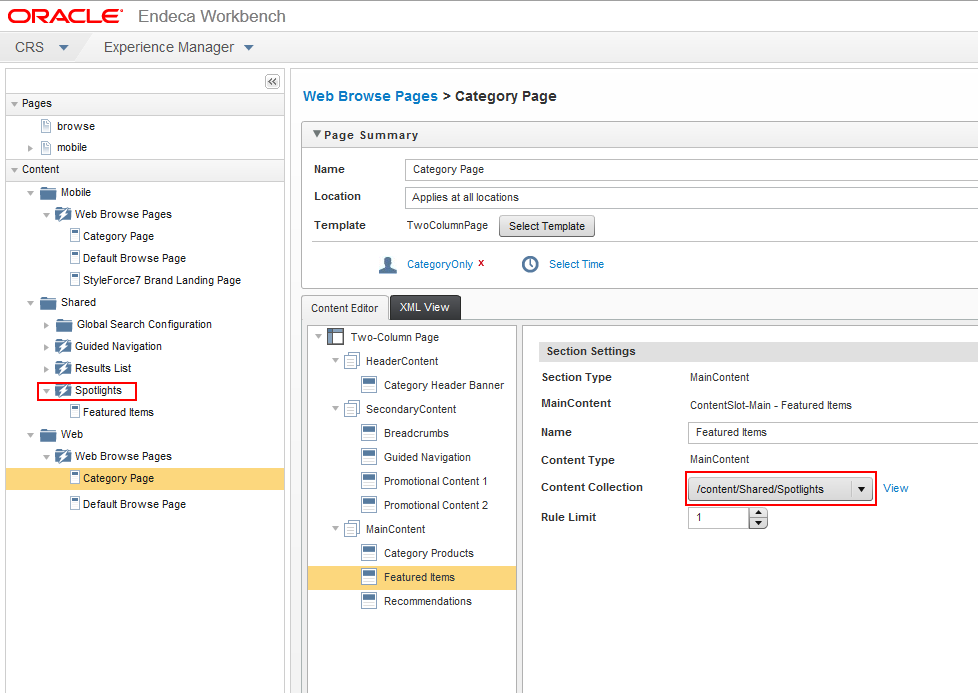Click the Select Template button
The height and width of the screenshot is (693, 978).
click(x=547, y=226)
